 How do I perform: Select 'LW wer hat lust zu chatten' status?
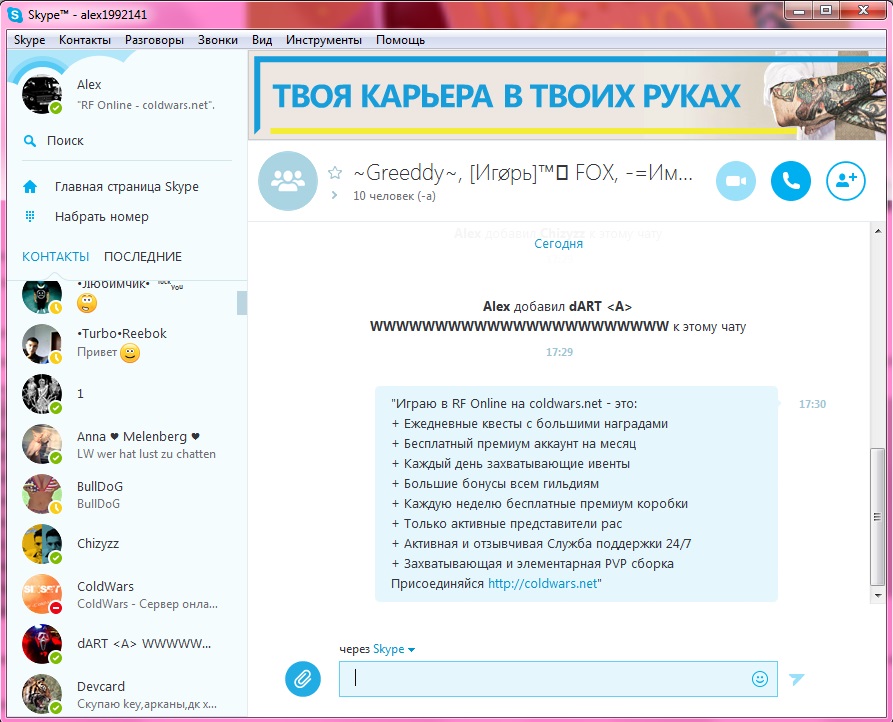point(146,454)
